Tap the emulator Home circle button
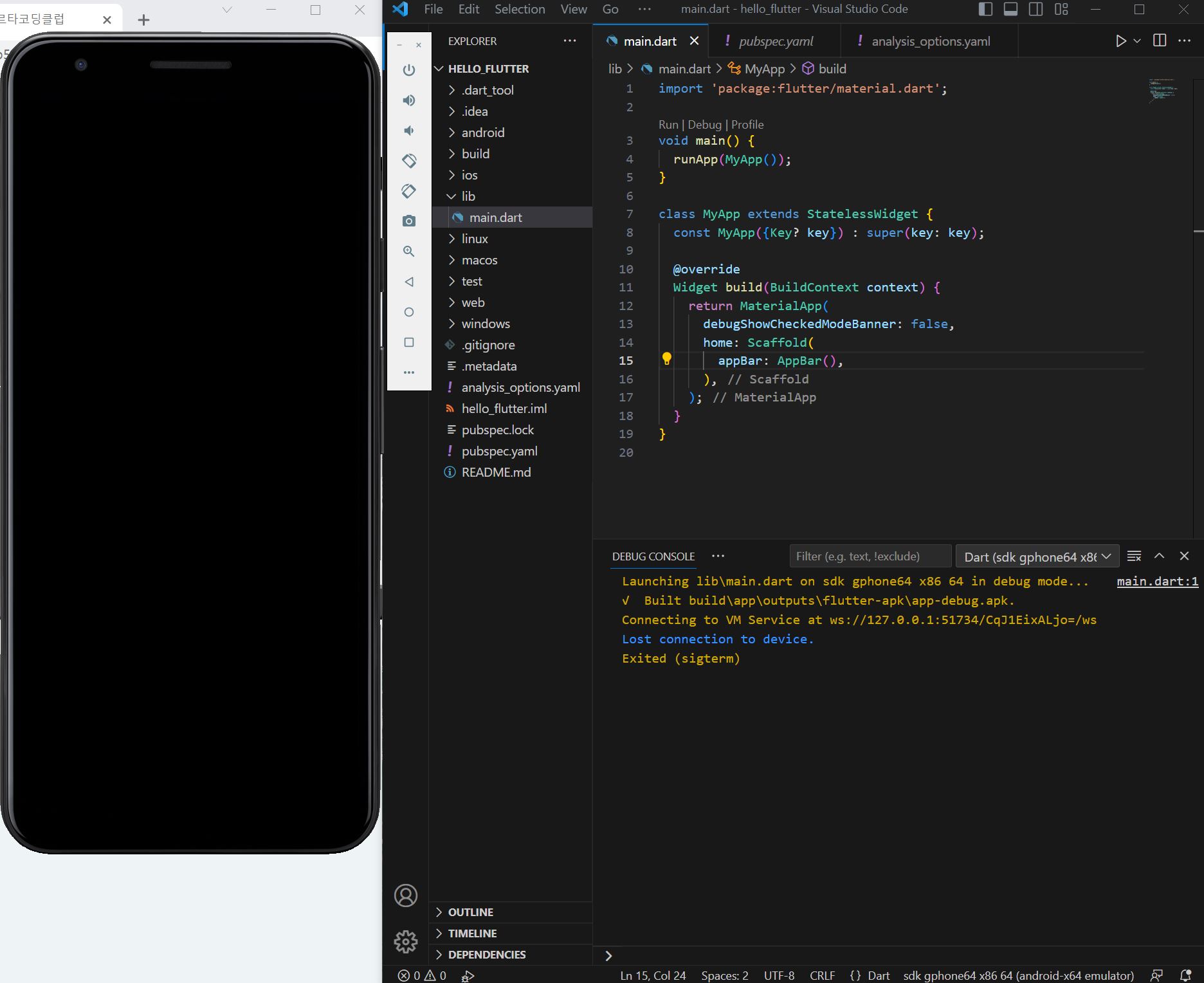Screen dimensions: 1204x983 pos(409,312)
